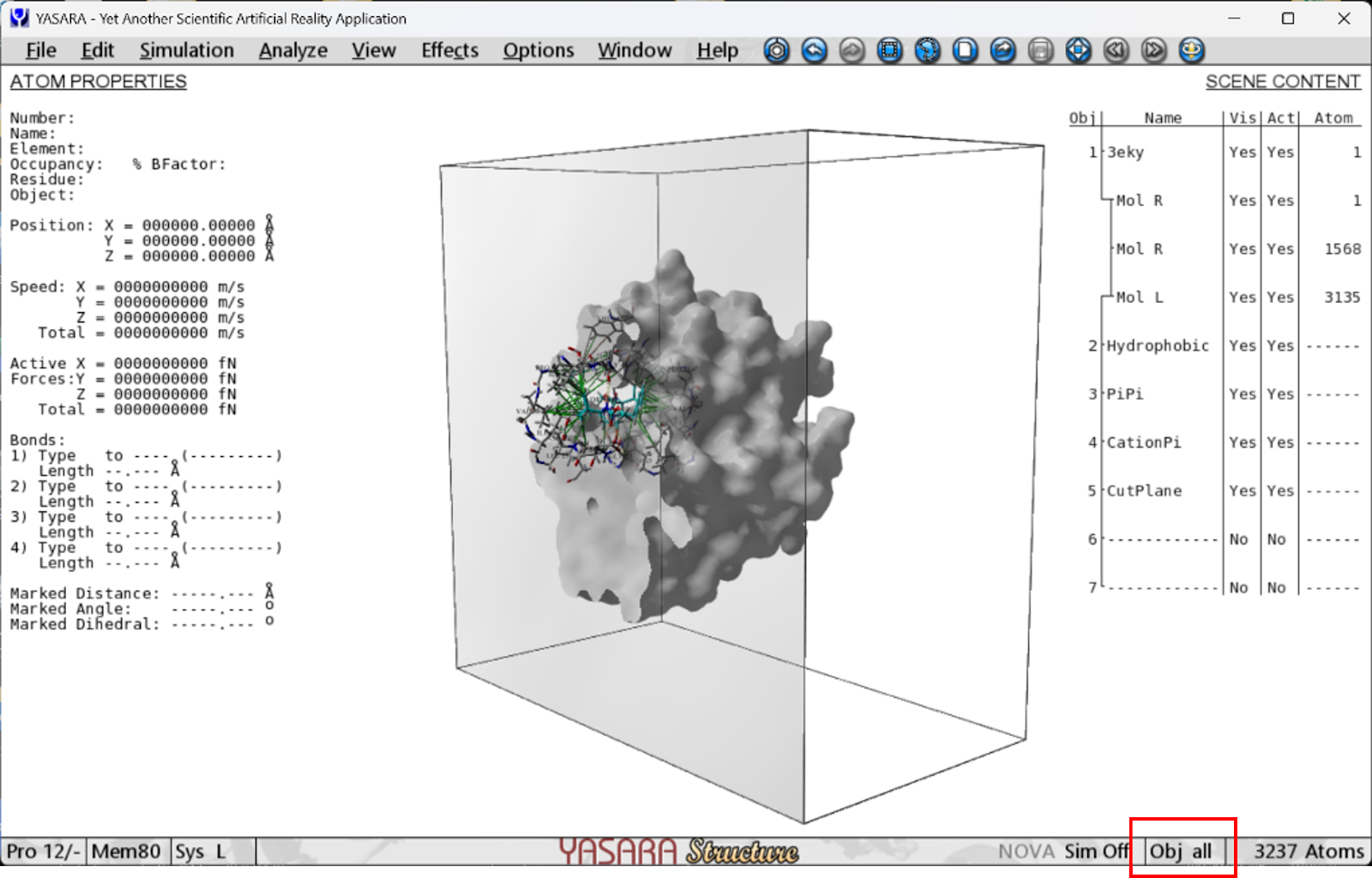
Task: Open the Effects menu
Action: click(x=450, y=51)
